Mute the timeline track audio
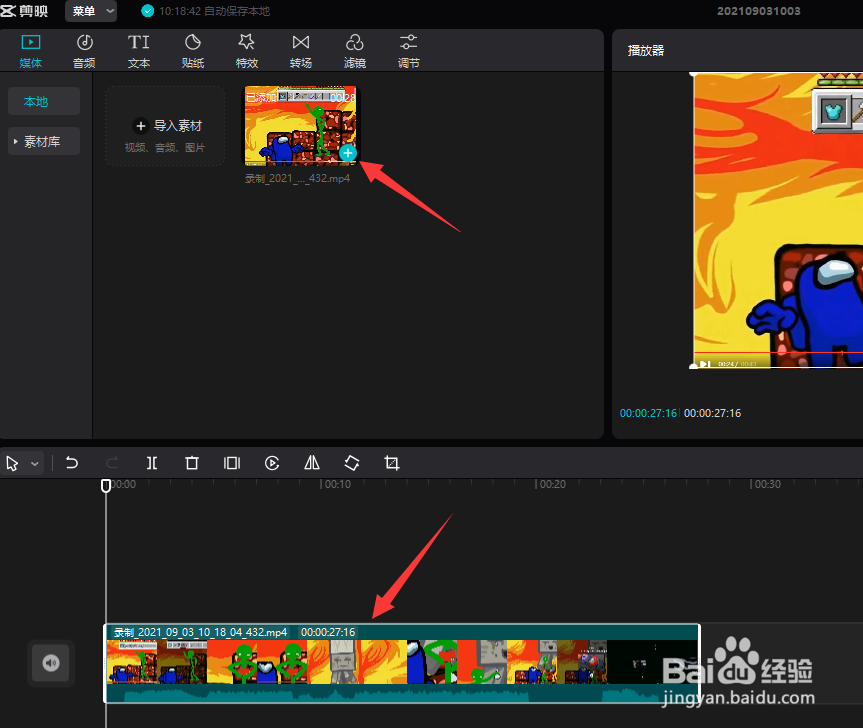Viewport: 863px width, 728px height. tap(51, 663)
